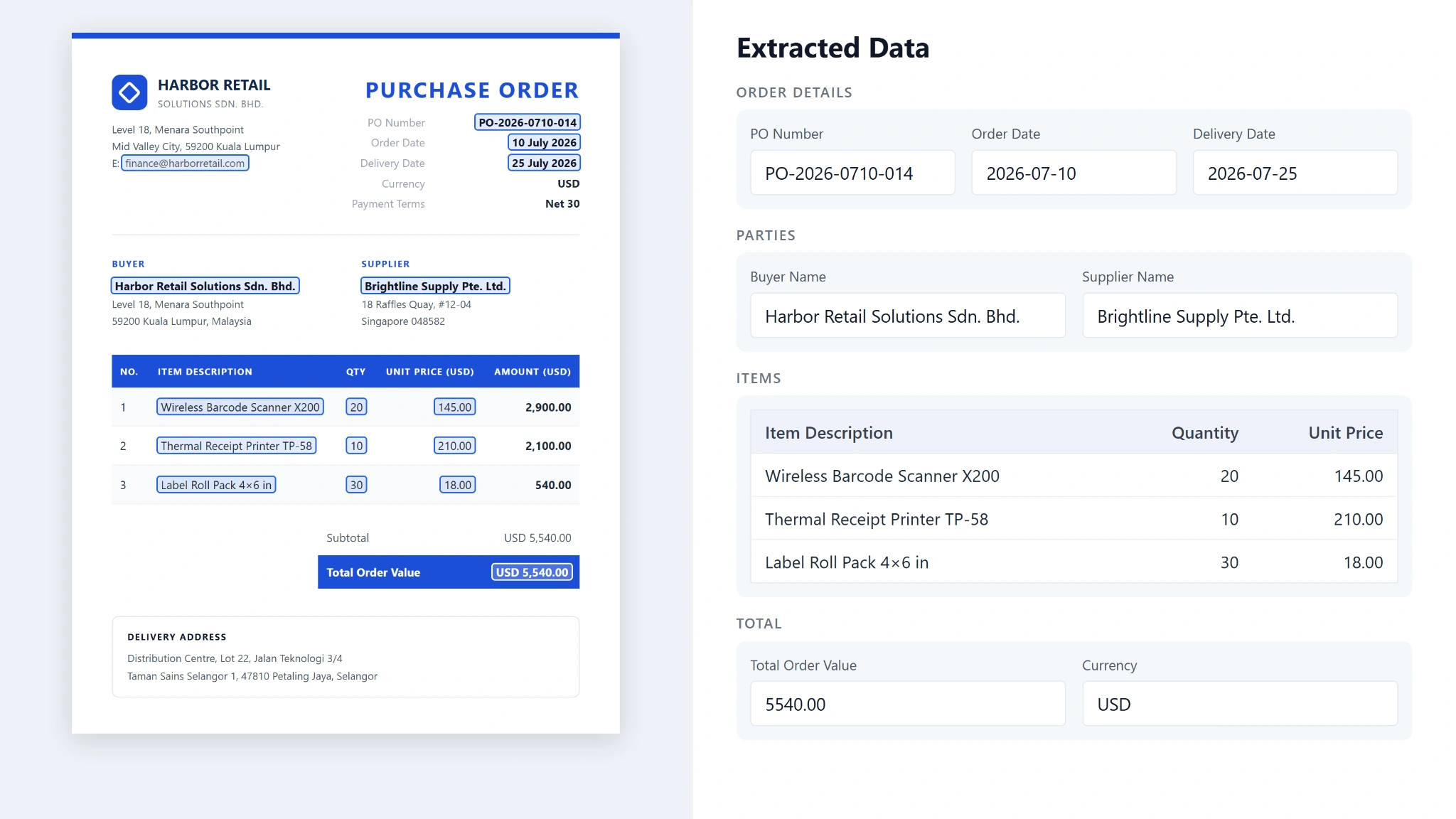The height and width of the screenshot is (819, 1456).
Task: Click the highlighted PO-2026-0710-014 in the document
Action: click(x=528, y=122)
